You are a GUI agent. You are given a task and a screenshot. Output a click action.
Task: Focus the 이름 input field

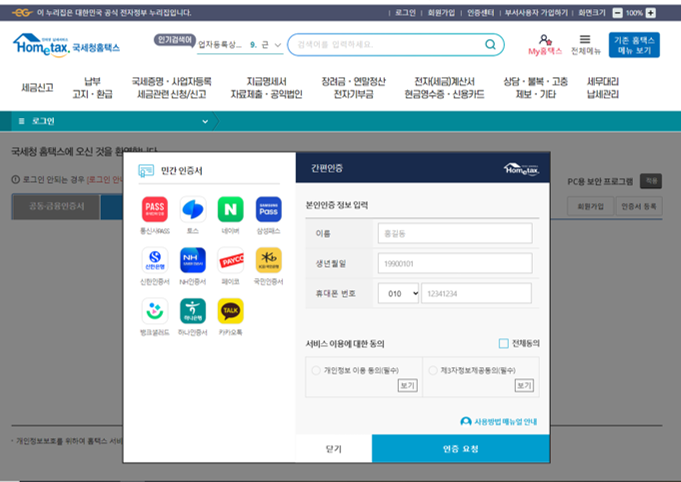pos(455,233)
